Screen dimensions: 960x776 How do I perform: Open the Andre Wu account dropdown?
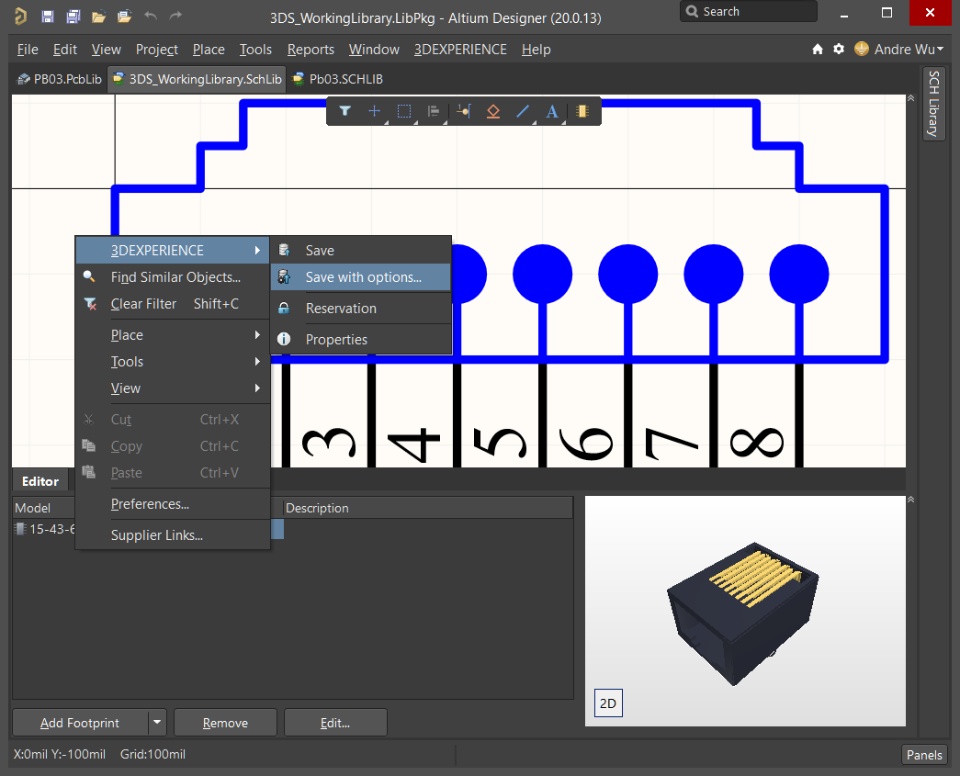[x=909, y=49]
